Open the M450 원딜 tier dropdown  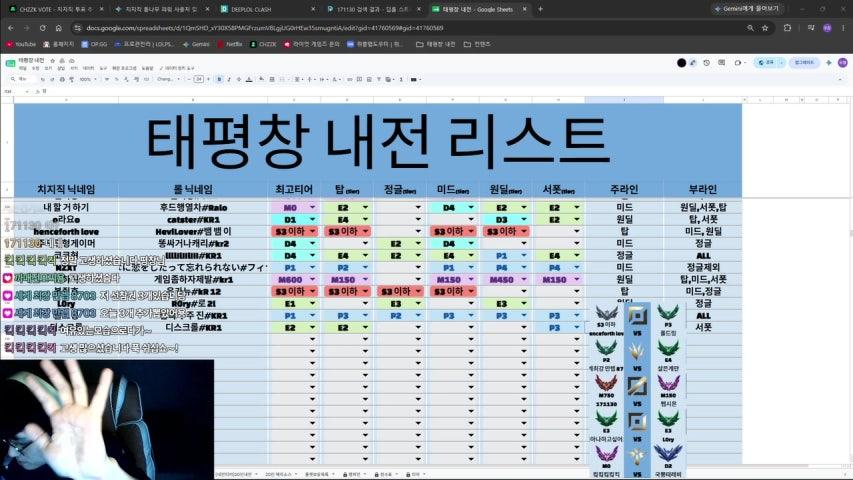tap(524, 279)
